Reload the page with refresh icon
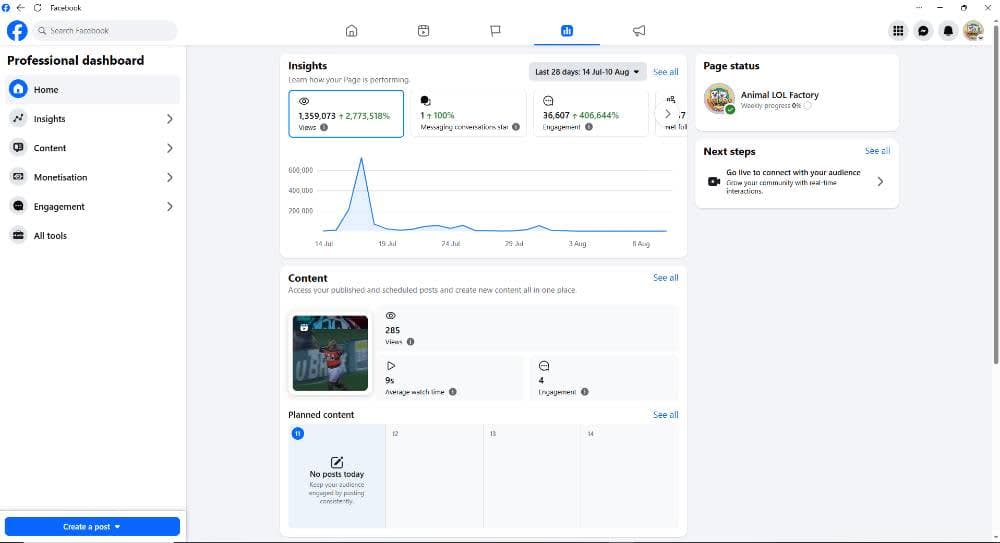Screen dimensions: 1000x543 [x=38, y=8]
